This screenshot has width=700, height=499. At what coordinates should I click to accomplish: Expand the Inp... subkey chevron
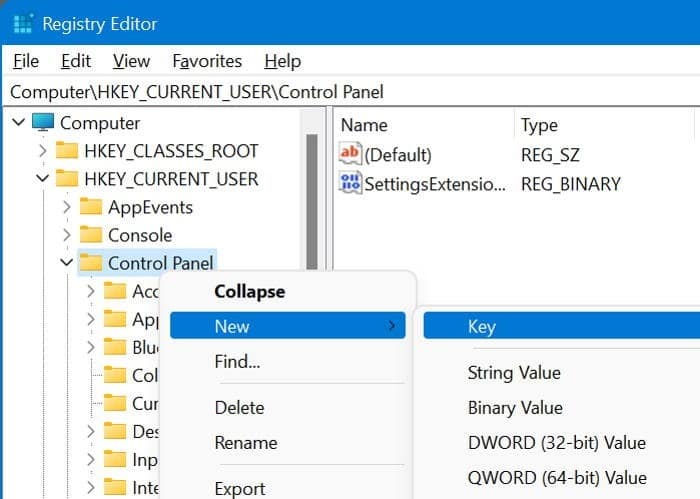(x=91, y=460)
